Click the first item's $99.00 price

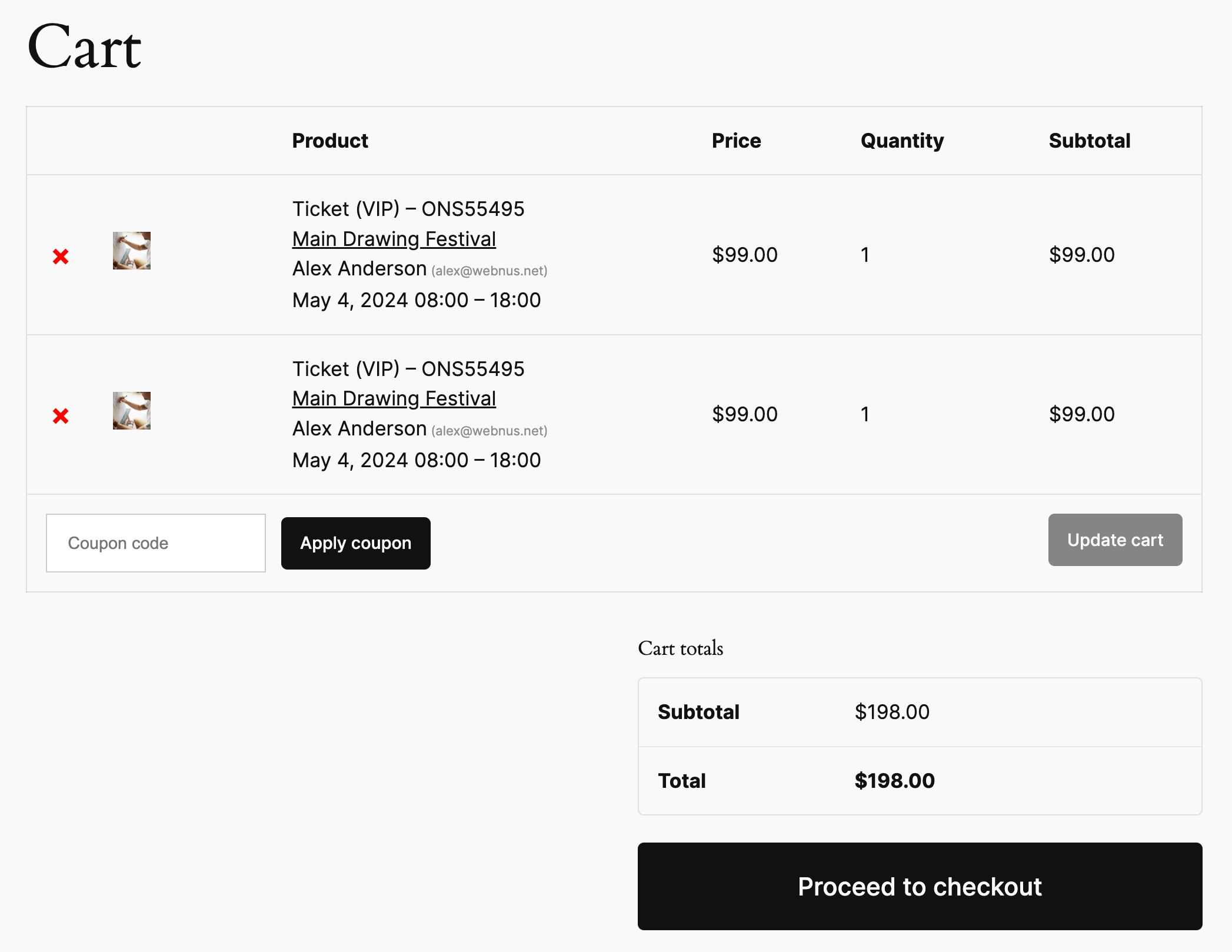pos(745,255)
